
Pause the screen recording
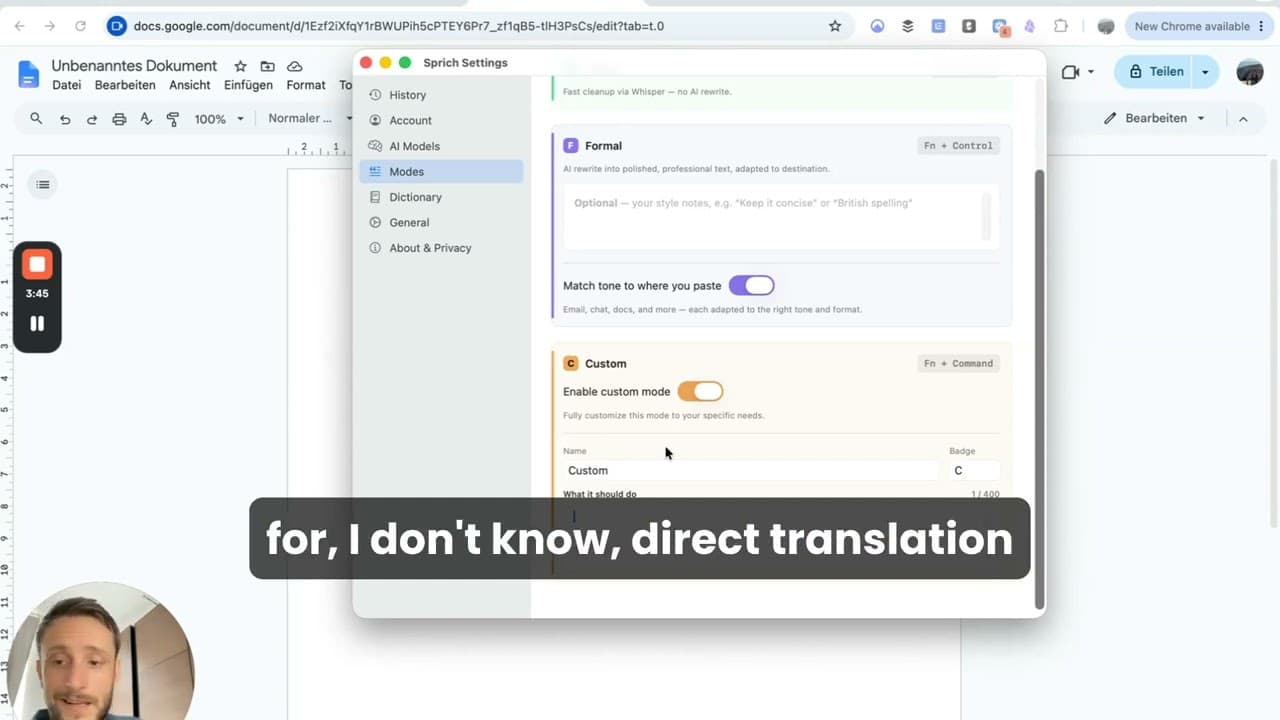[37, 324]
